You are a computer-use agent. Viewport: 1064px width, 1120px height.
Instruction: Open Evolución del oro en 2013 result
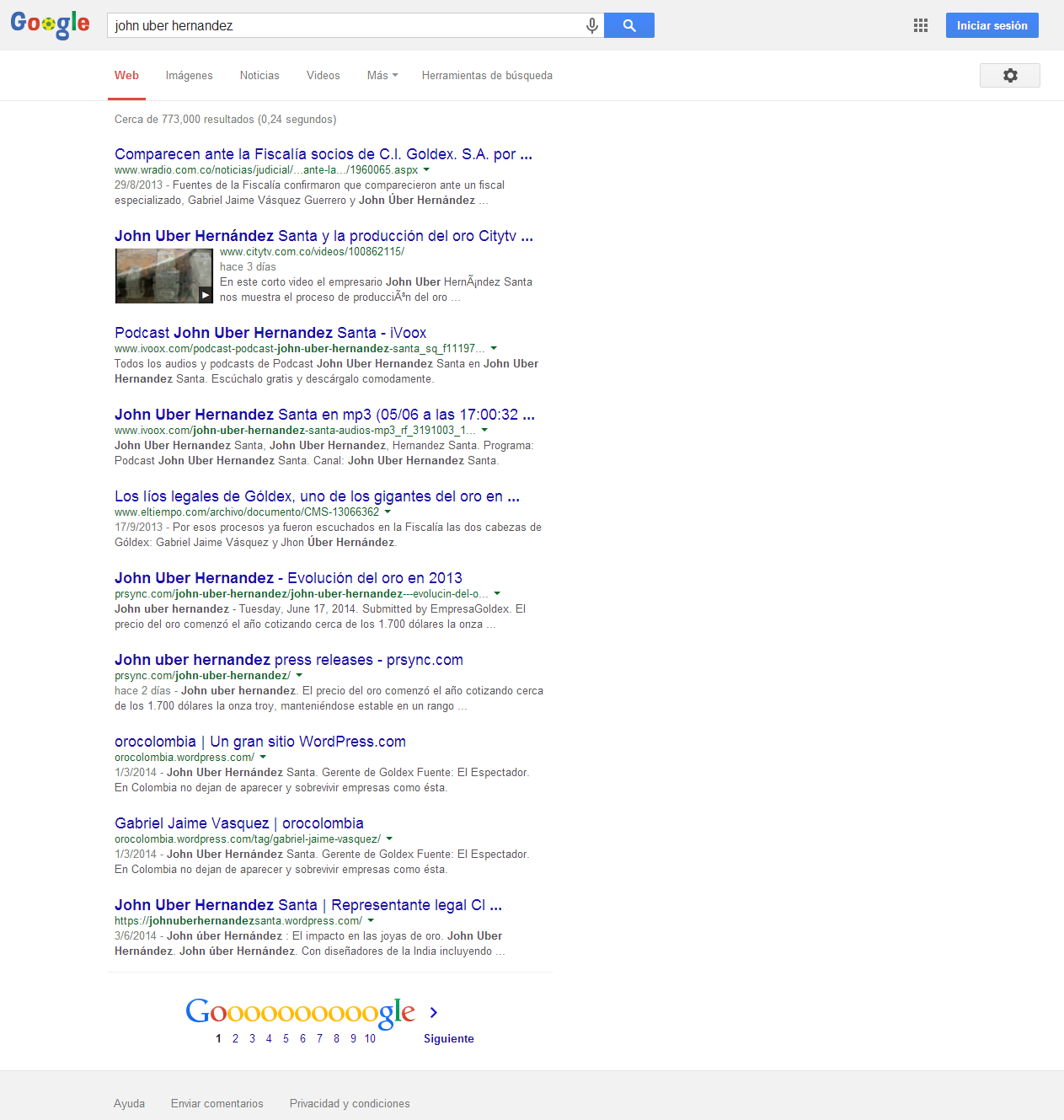coord(289,578)
